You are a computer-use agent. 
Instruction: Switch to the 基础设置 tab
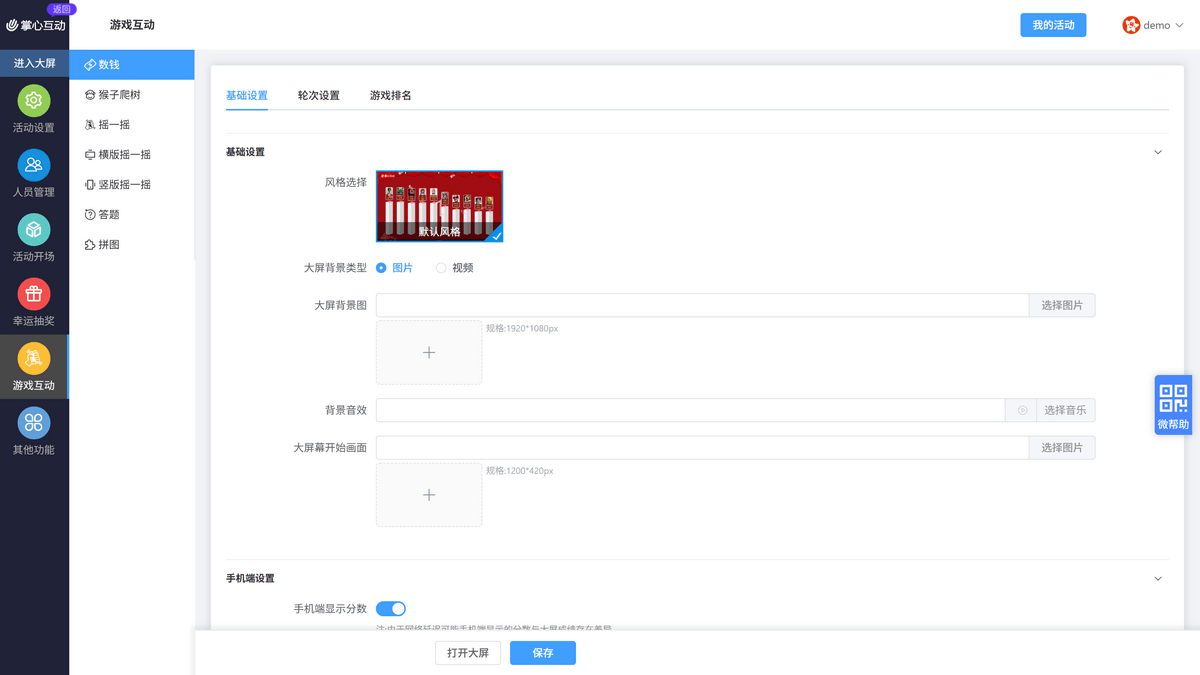pyautogui.click(x=247, y=95)
